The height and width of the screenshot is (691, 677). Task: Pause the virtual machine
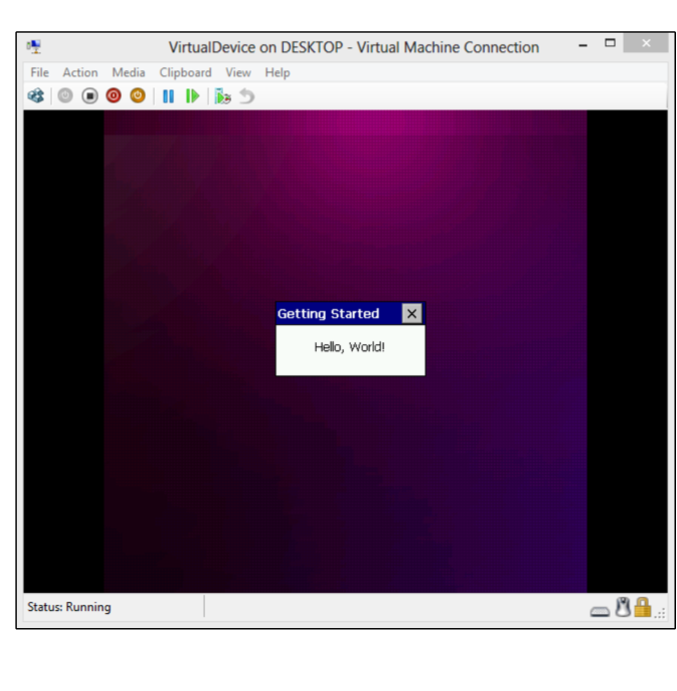(168, 96)
